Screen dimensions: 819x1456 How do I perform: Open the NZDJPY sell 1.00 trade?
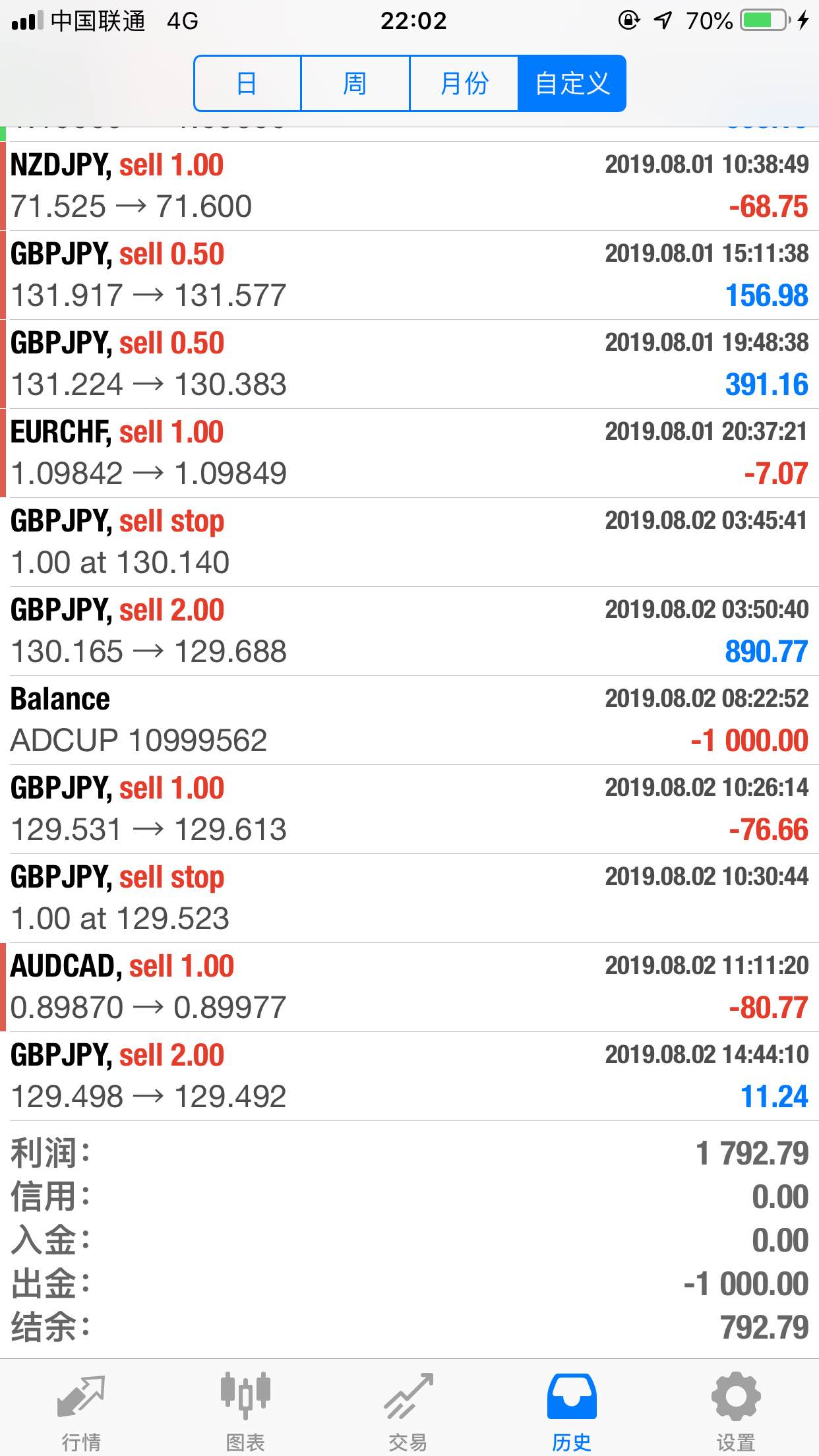[409, 186]
